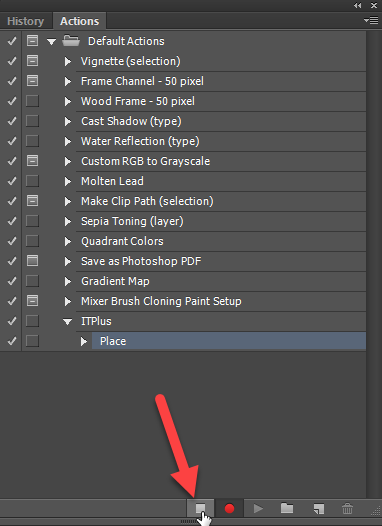Collapse panel with the double-arrow icon

click(x=358, y=5)
